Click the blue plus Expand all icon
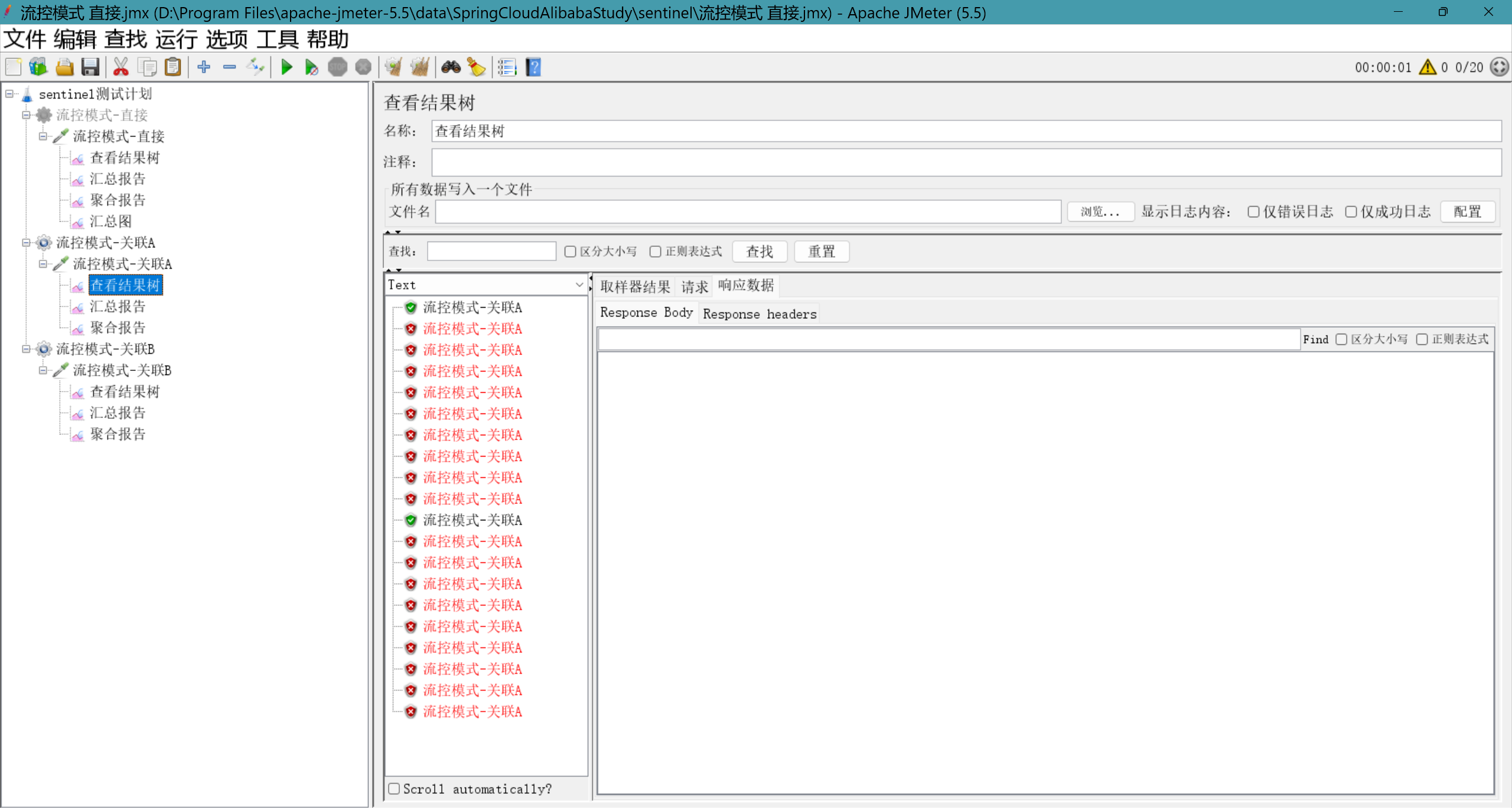 (204, 67)
